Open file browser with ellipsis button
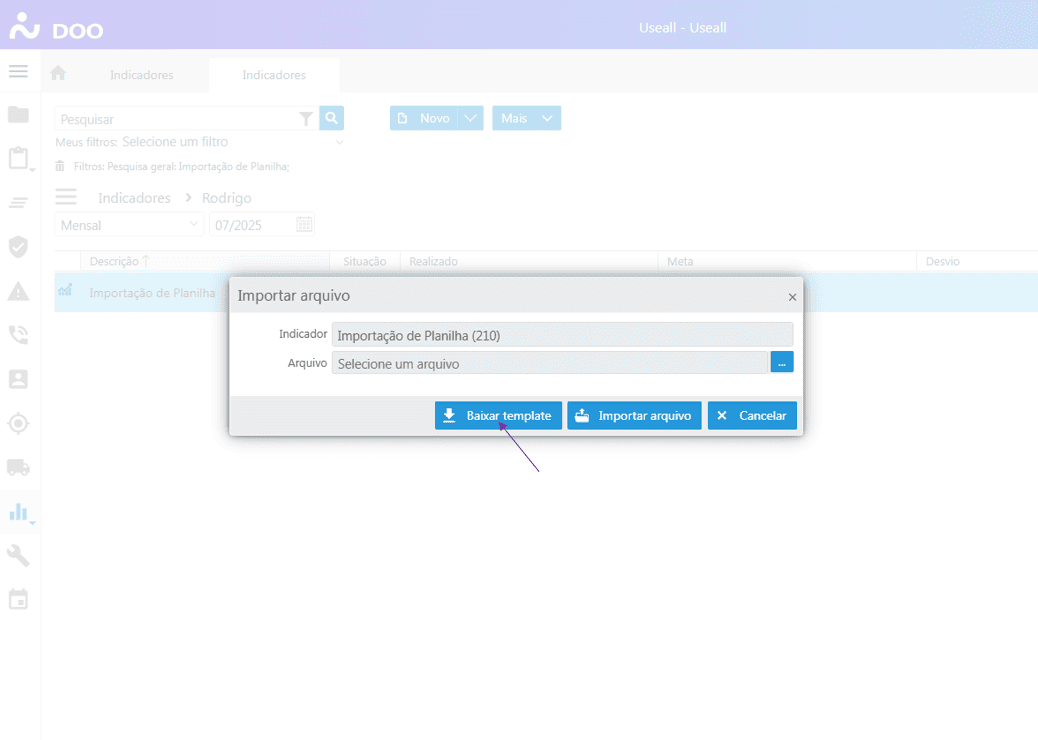 click(782, 363)
